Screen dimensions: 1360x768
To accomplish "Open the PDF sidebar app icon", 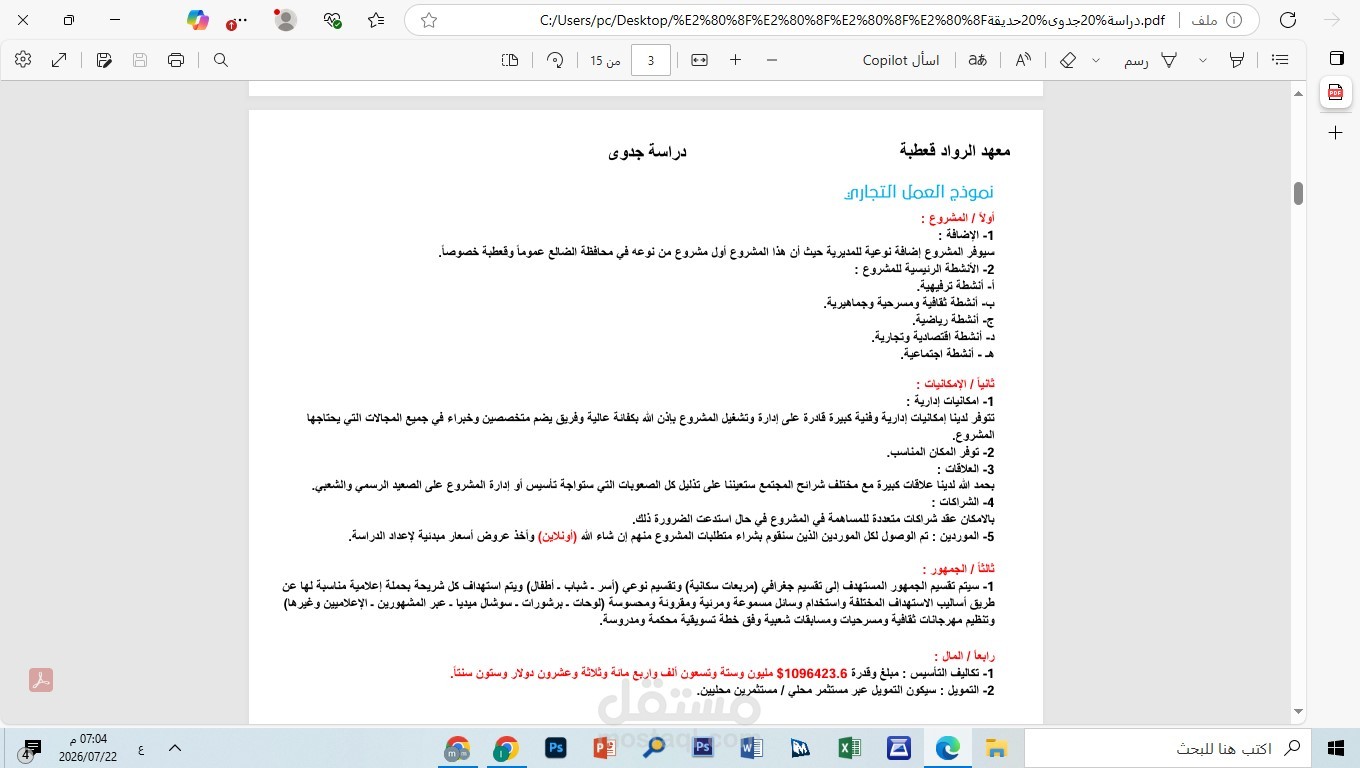I will point(1335,92).
